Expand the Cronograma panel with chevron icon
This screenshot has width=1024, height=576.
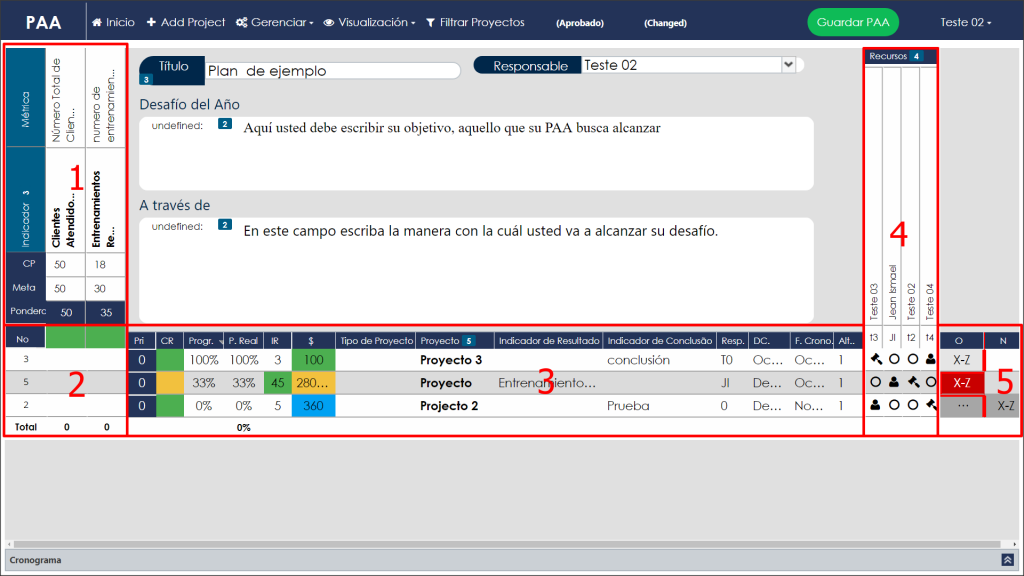pos(1008,560)
